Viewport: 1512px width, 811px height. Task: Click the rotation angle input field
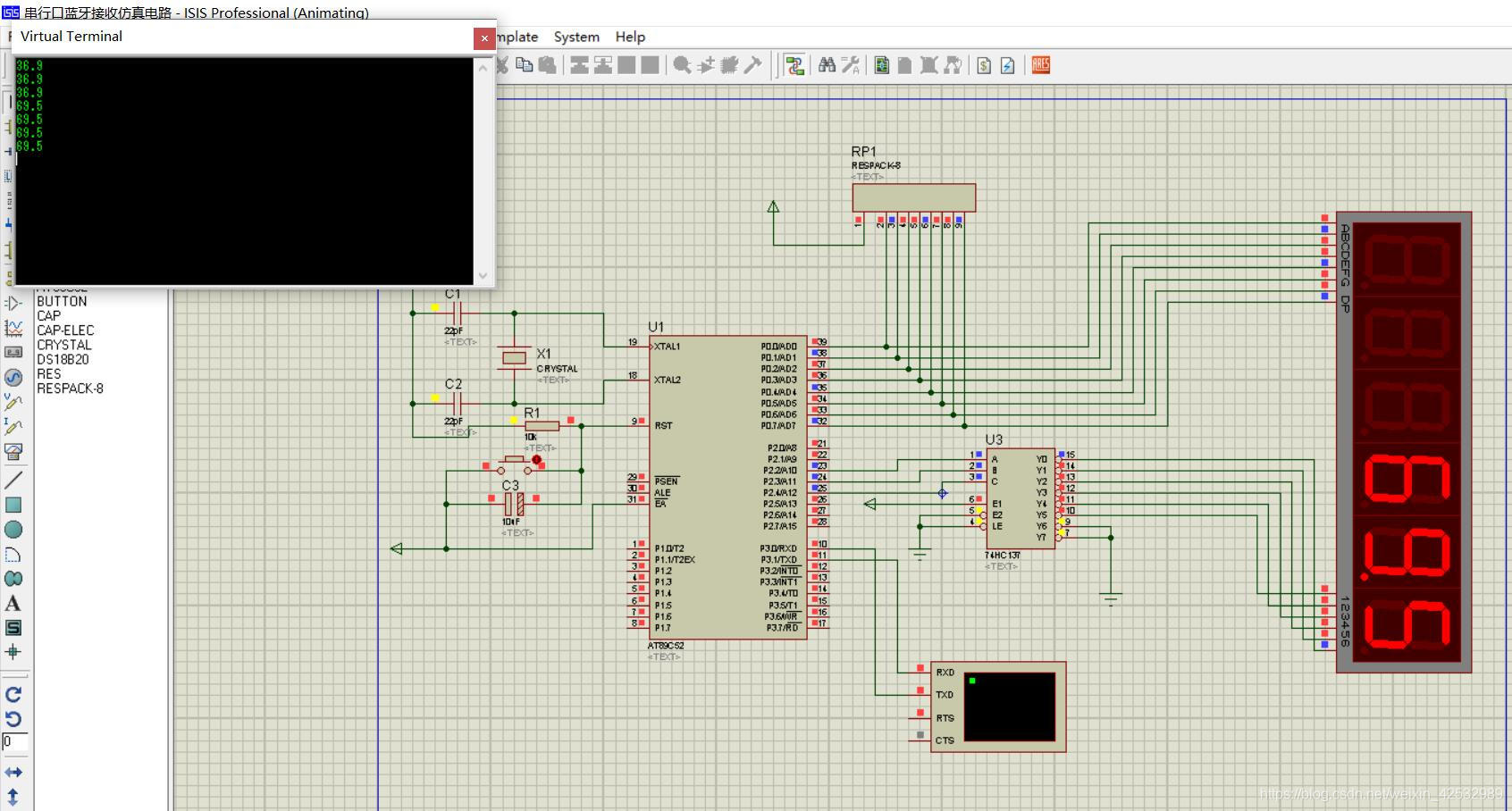pyautogui.click(x=14, y=742)
